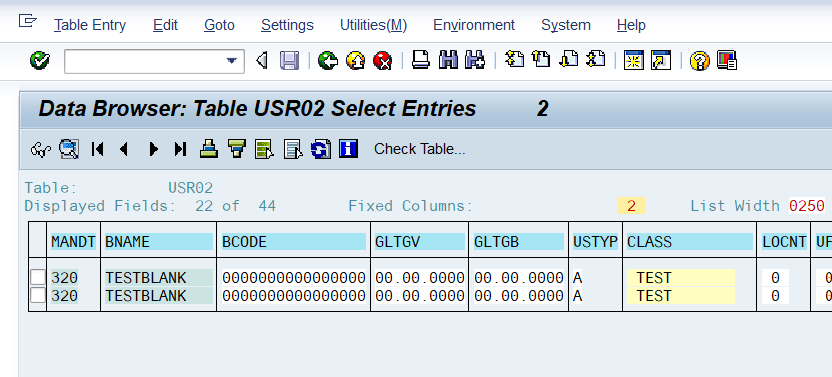Open Help with the question mark icon
Image resolution: width=832 pixels, height=377 pixels.
[x=699, y=61]
